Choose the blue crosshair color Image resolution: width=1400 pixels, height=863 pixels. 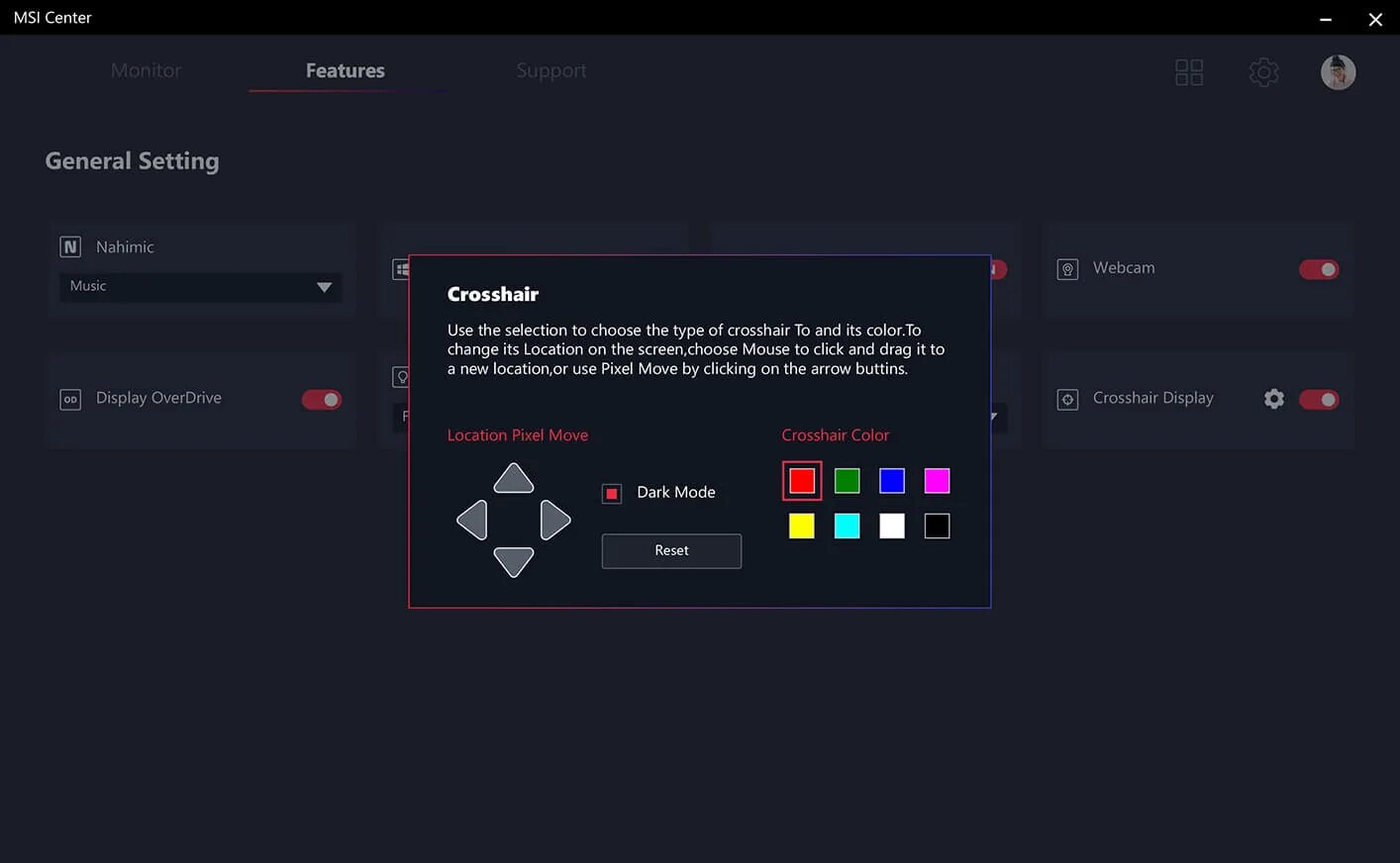892,481
